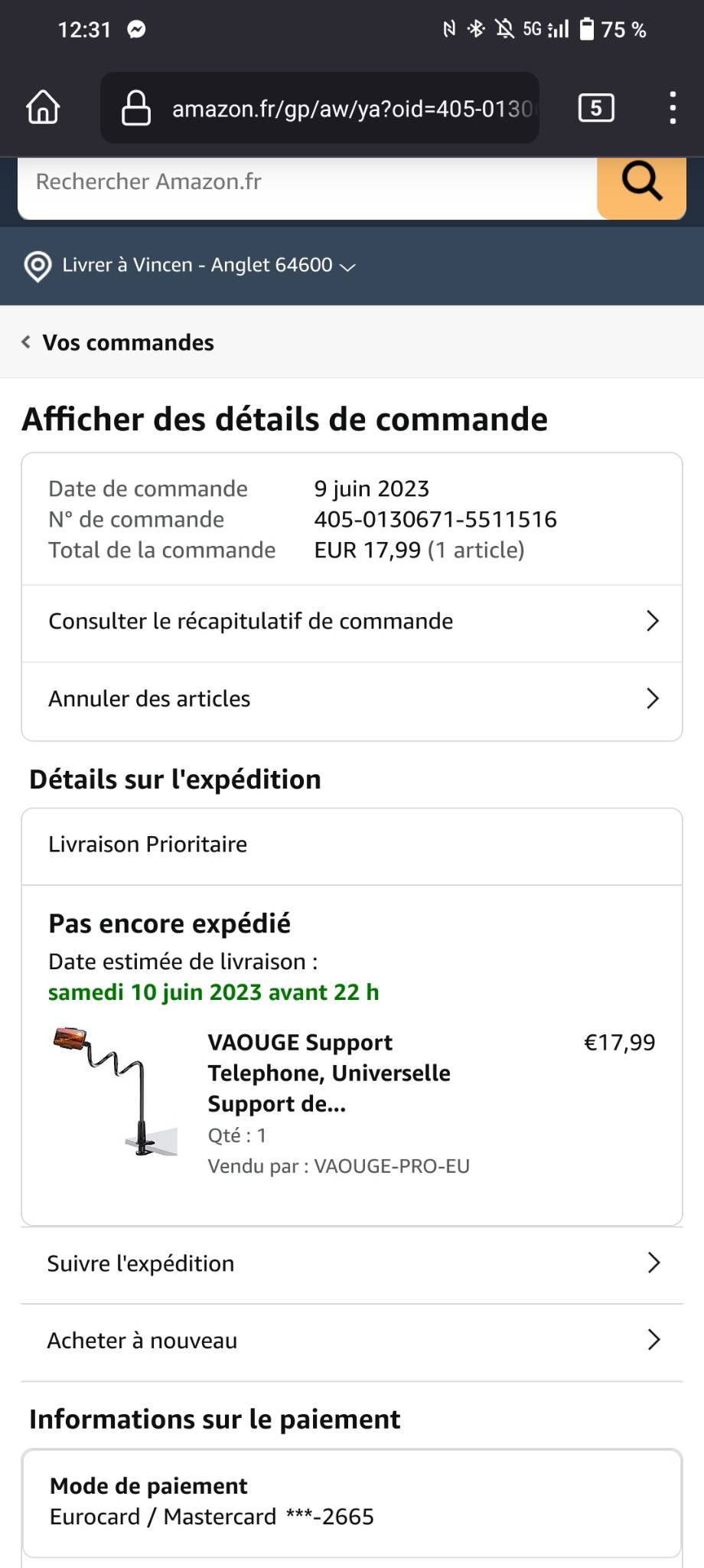Open the browser tab switcher showing 5
Image resolution: width=704 pixels, height=1568 pixels.
coord(595,108)
